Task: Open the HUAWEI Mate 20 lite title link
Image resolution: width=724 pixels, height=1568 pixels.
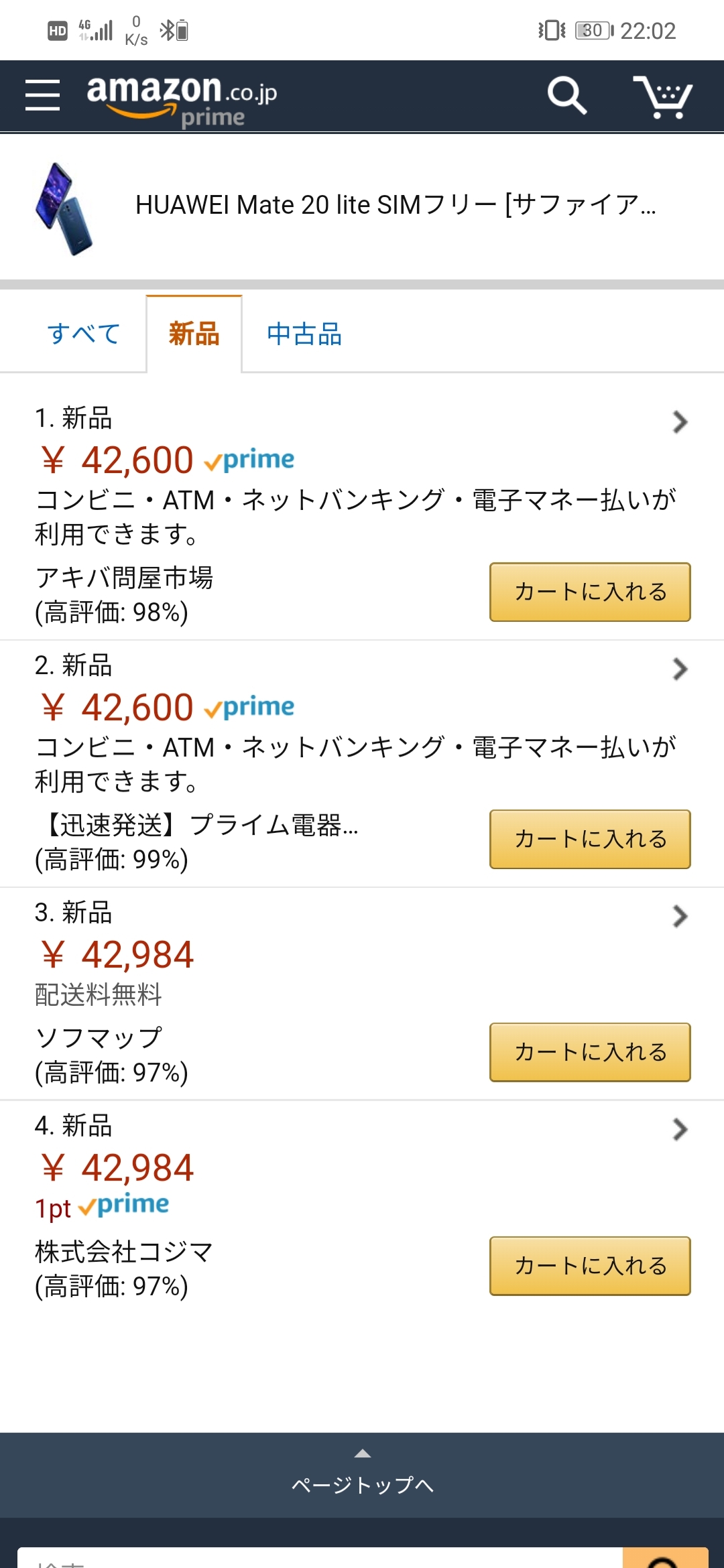Action: pos(396,205)
